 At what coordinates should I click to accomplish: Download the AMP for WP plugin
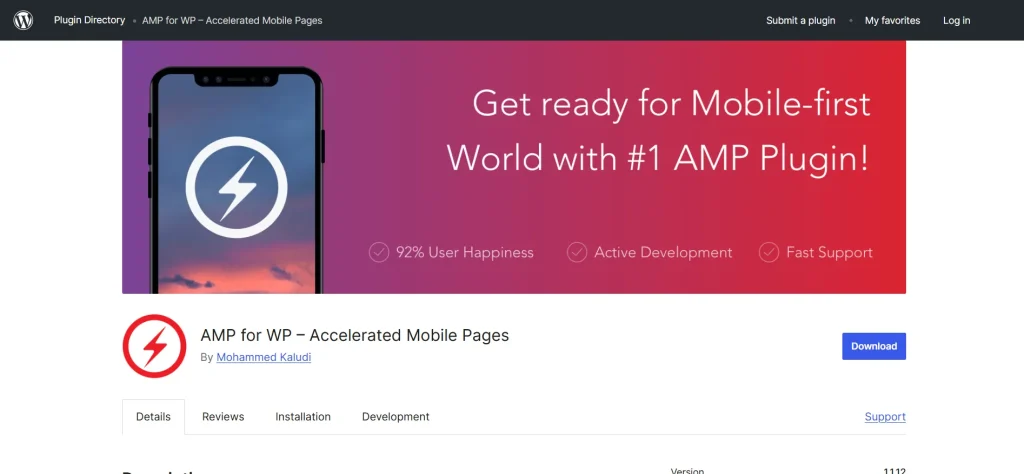[874, 346]
